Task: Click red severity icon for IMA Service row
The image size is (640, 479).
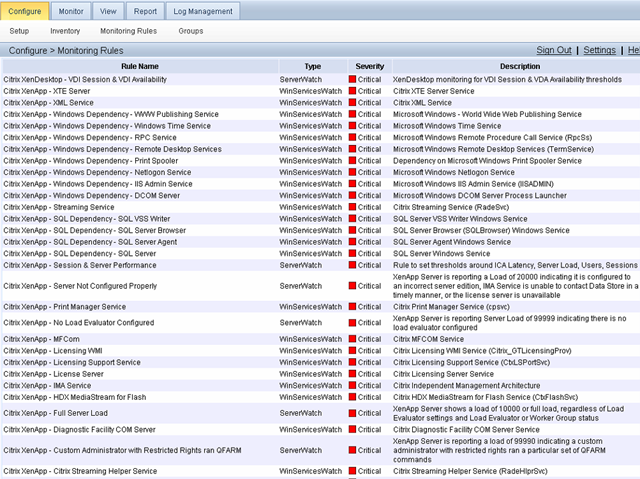Action: coord(352,385)
